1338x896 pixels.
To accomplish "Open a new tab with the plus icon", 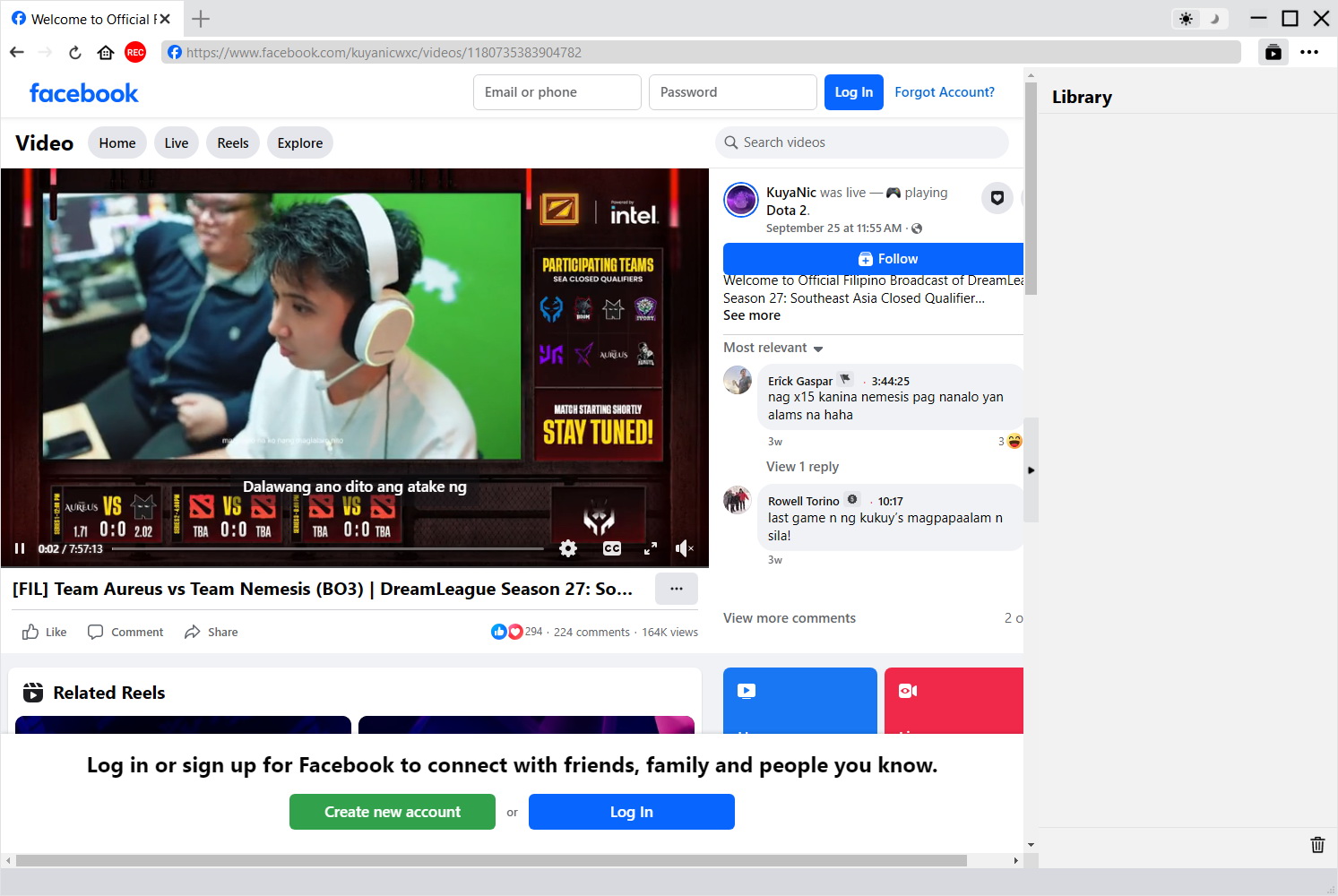I will point(201,19).
